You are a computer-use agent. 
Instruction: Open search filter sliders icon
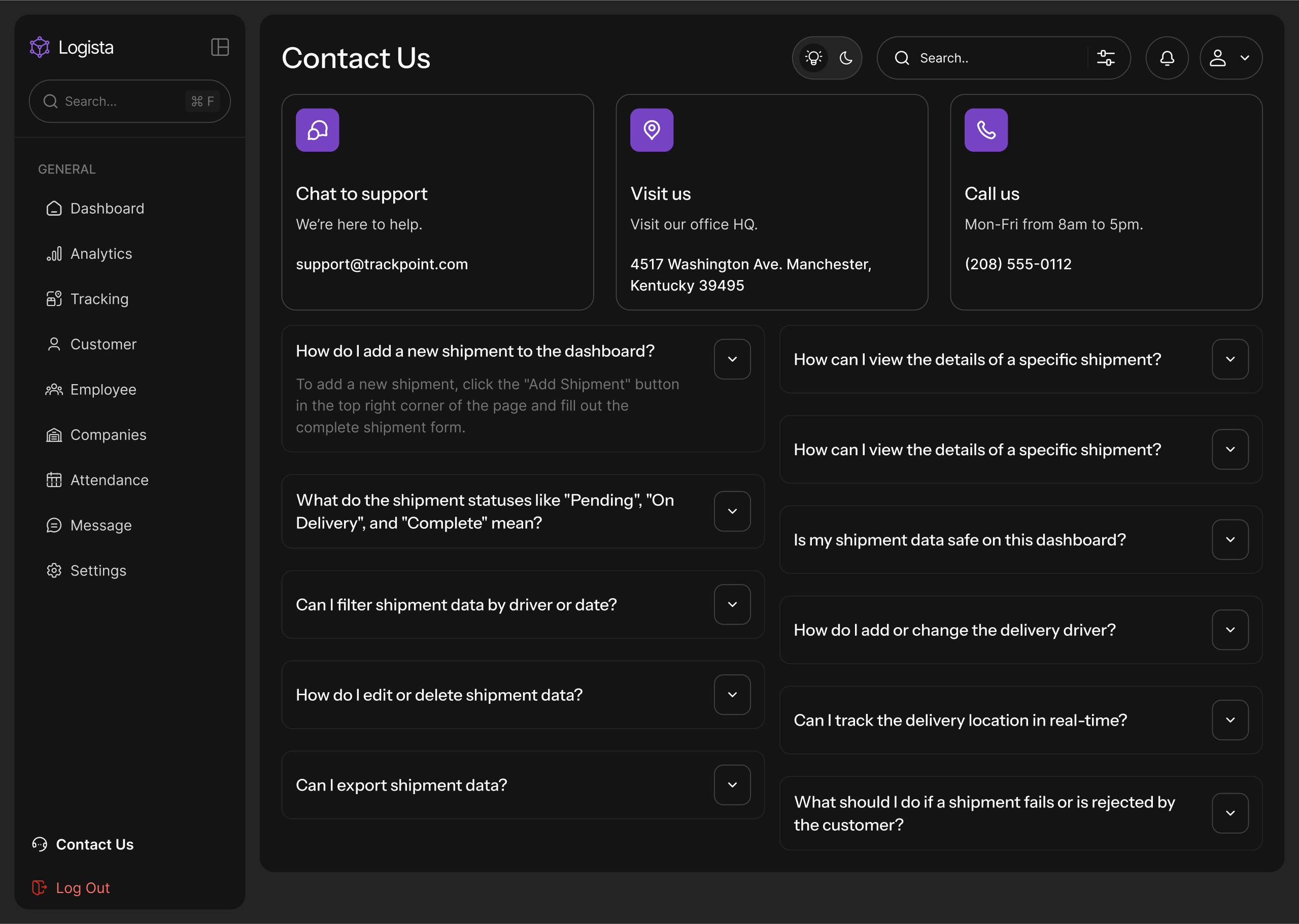click(x=1106, y=58)
